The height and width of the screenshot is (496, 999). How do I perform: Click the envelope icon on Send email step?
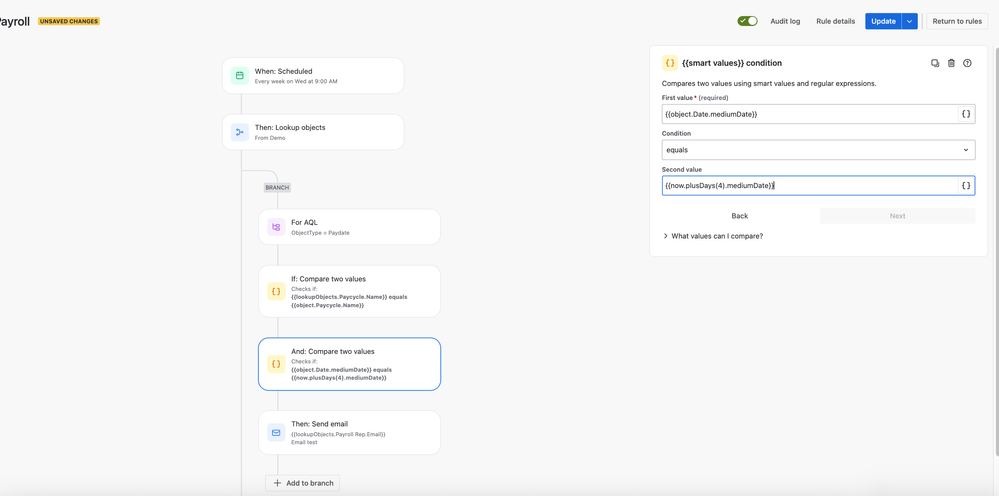point(276,432)
